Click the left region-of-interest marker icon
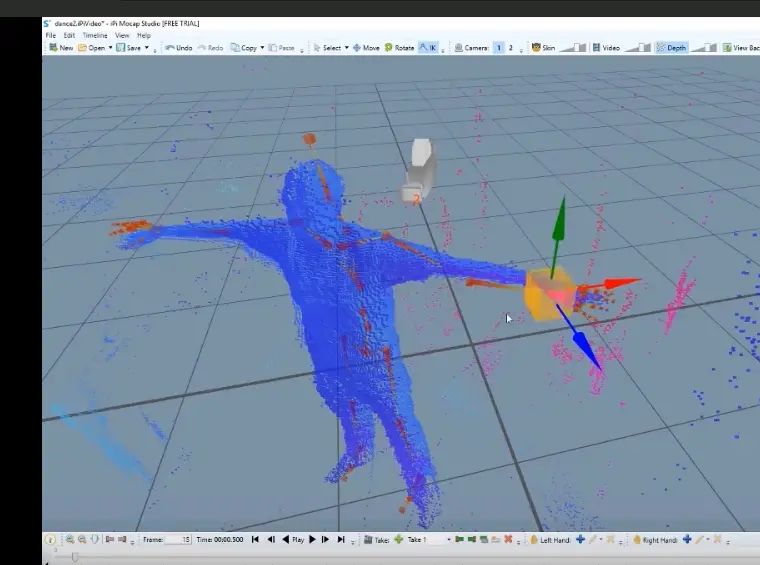 click(110, 539)
